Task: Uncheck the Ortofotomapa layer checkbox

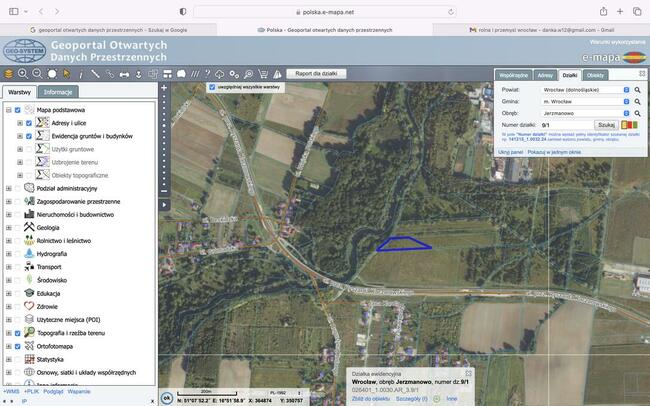Action: (18, 345)
